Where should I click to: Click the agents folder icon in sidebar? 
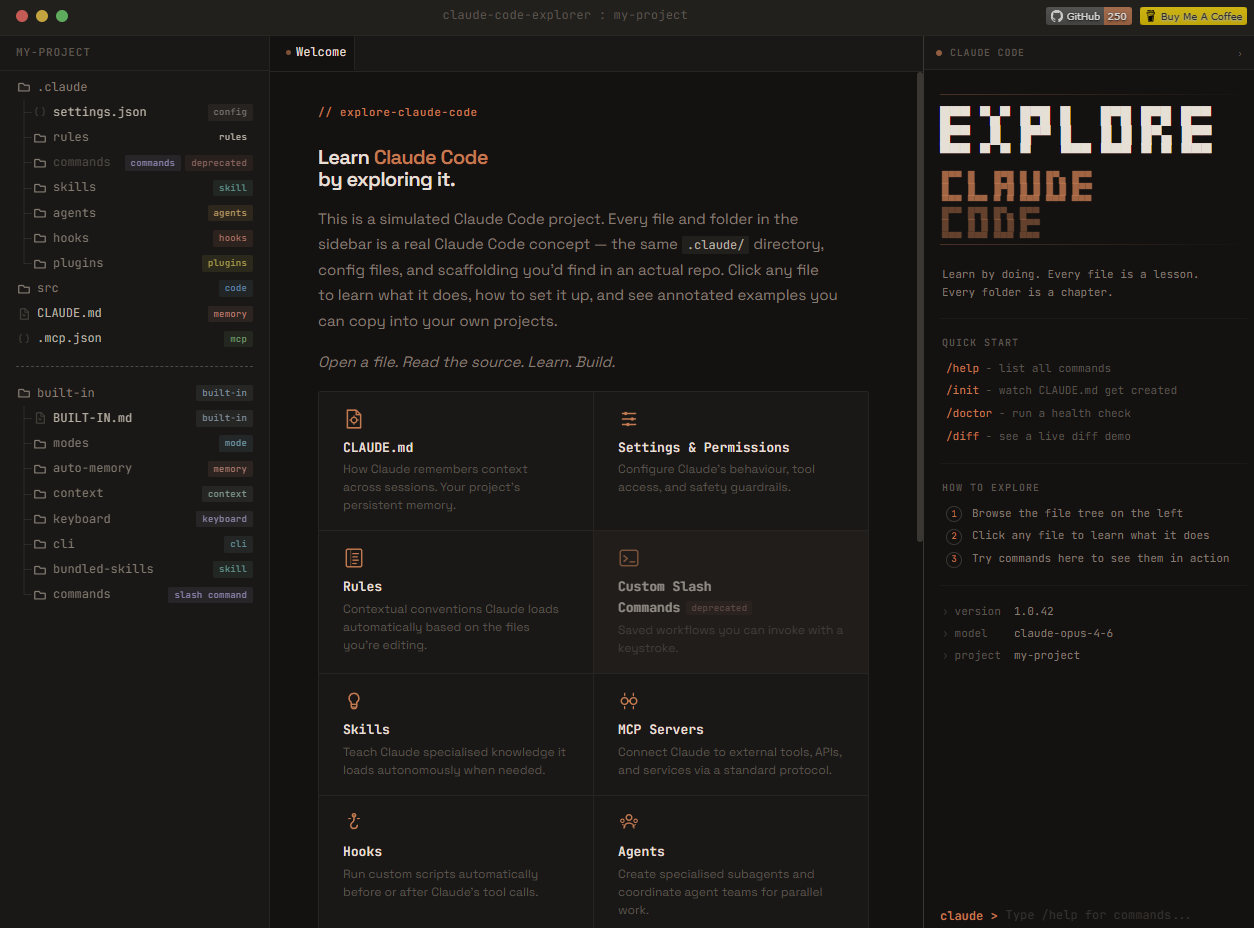(x=40, y=213)
